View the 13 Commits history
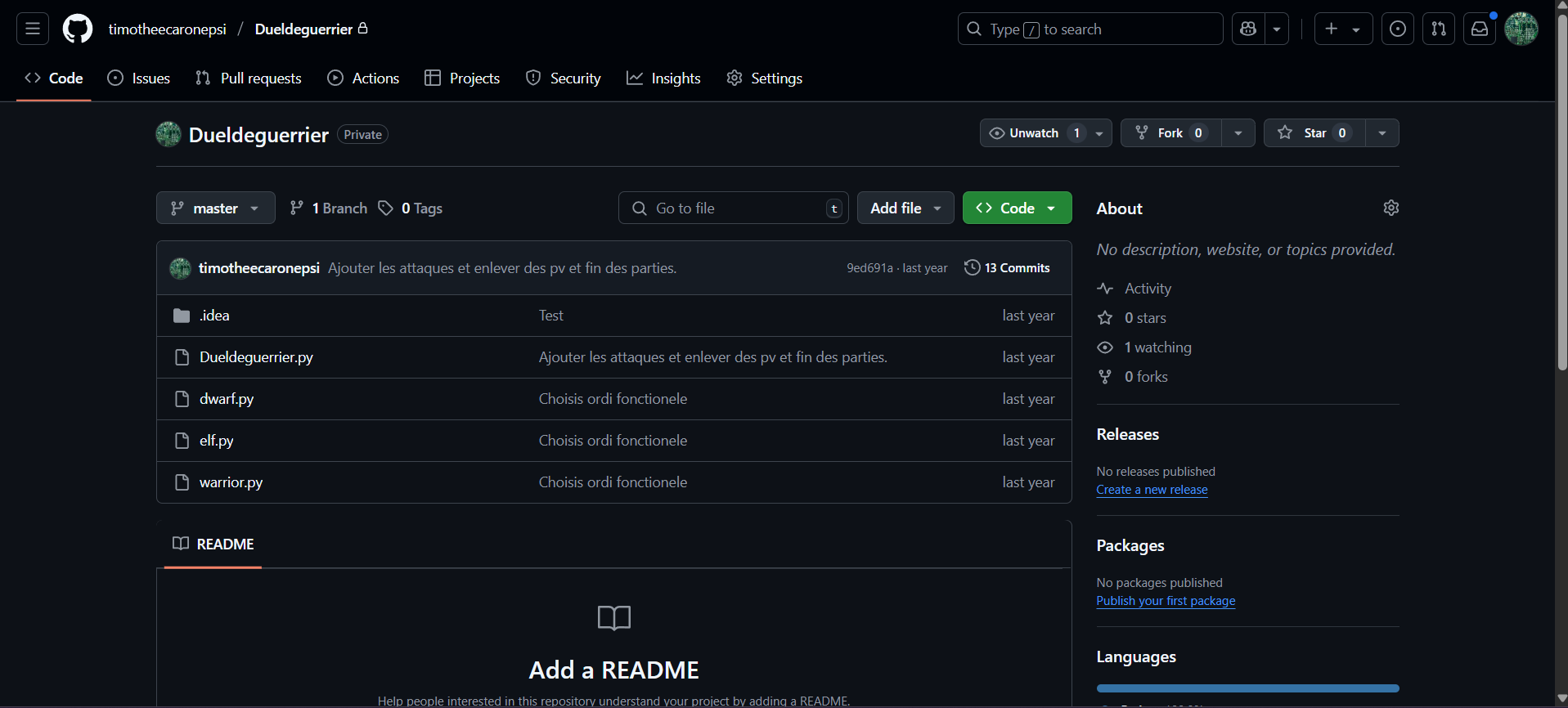 coord(1007,268)
